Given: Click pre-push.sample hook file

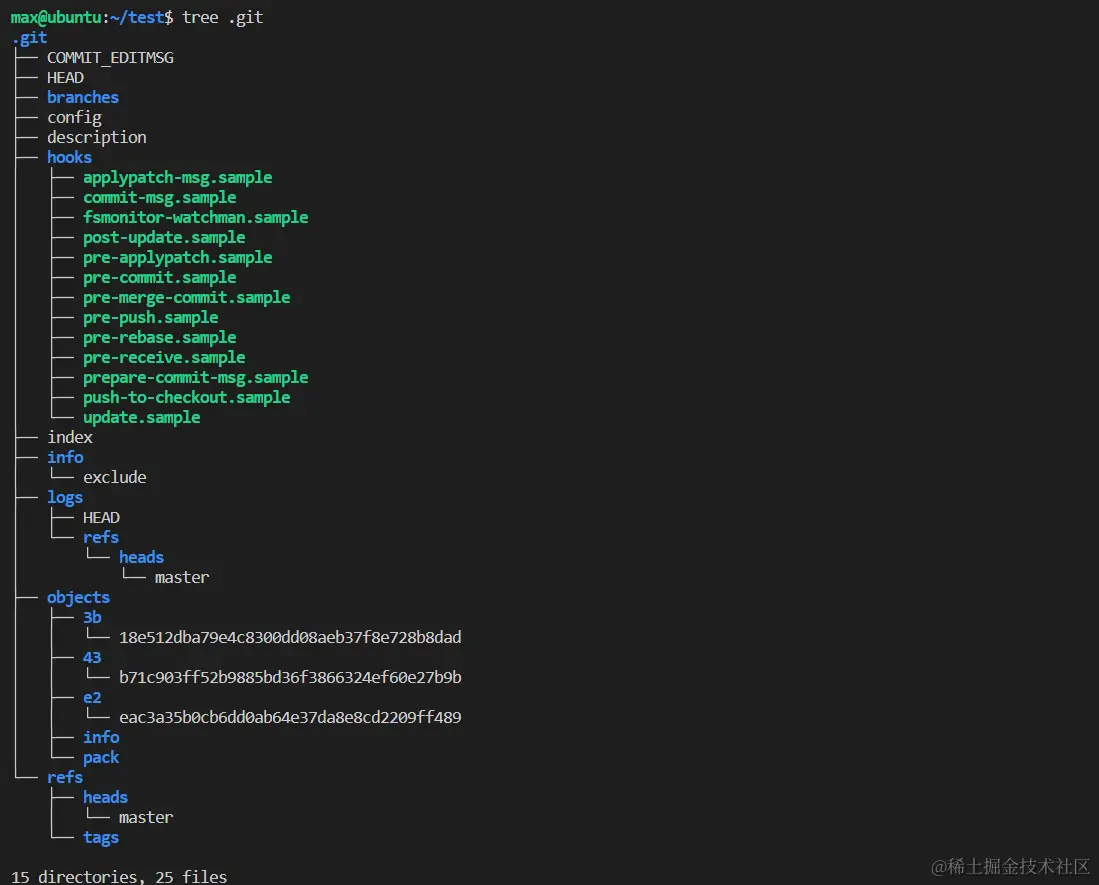Looking at the screenshot, I should point(151,317).
